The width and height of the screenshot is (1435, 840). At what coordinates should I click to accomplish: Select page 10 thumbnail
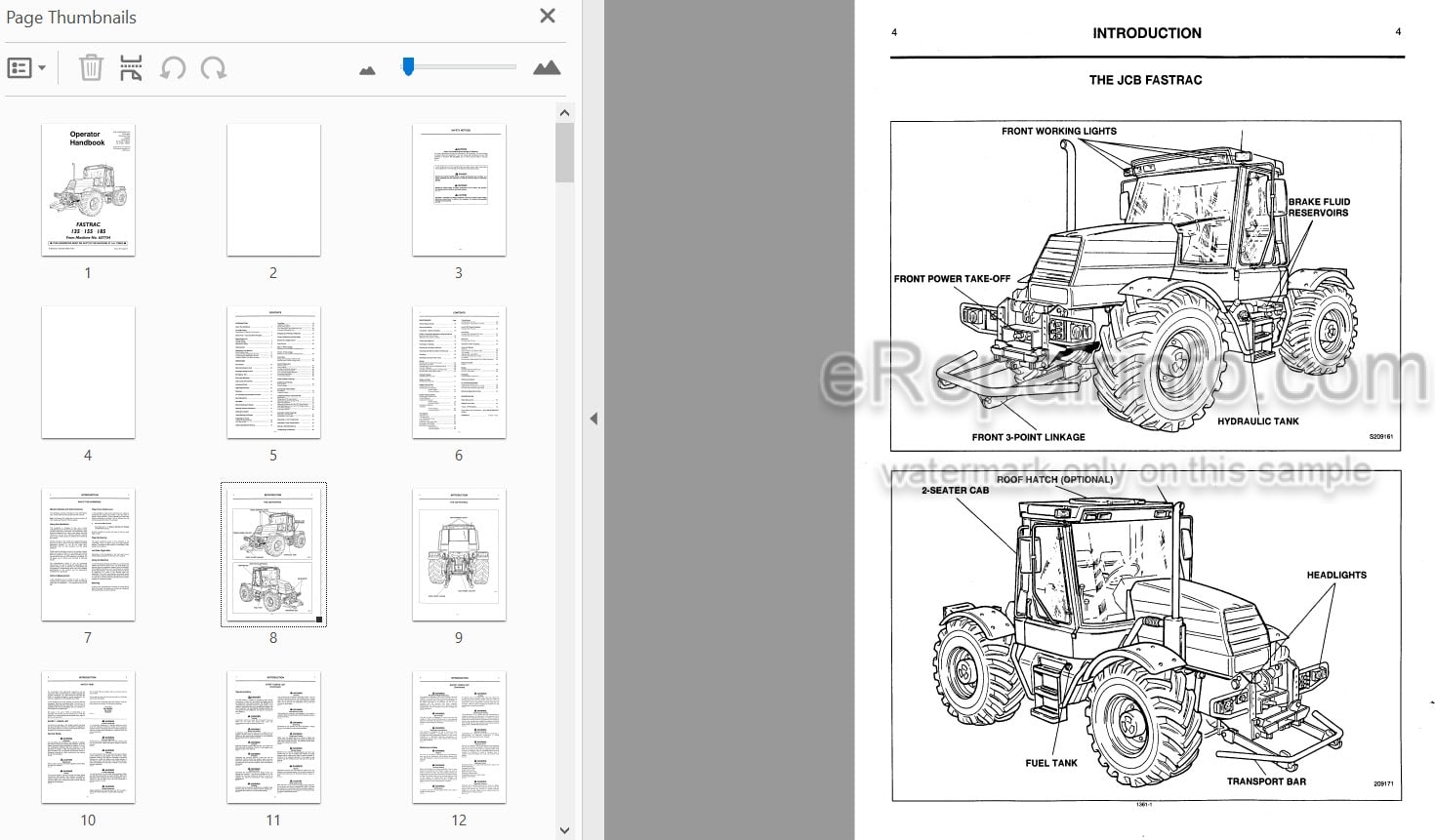pos(88,737)
